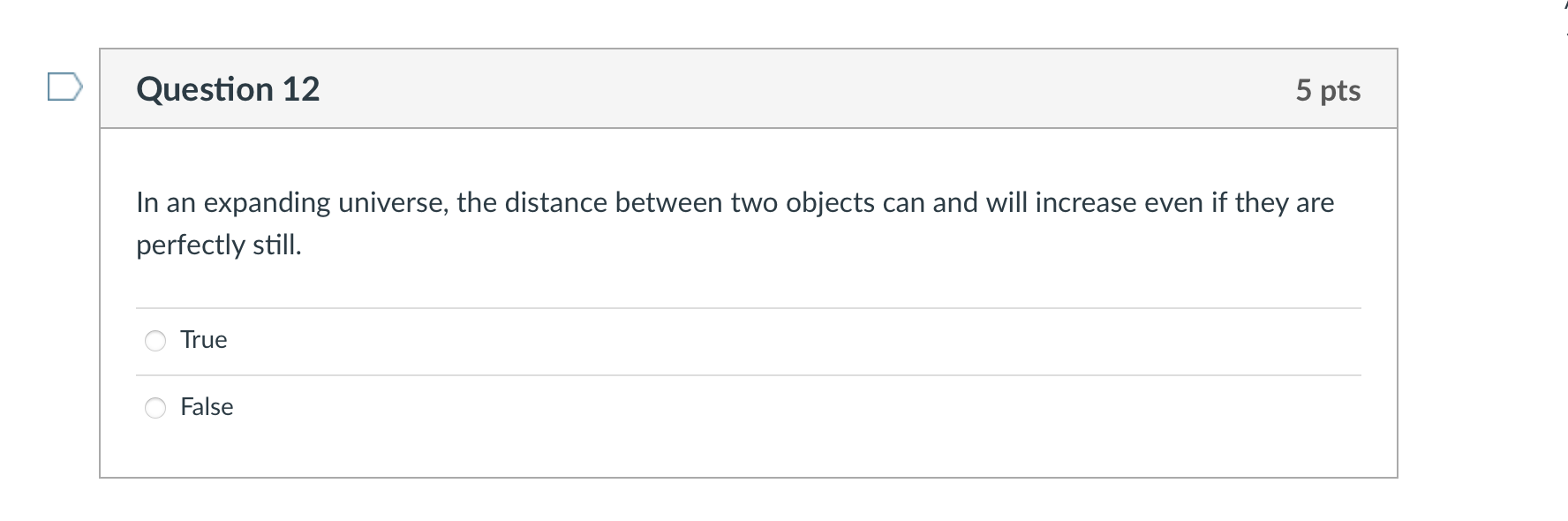Click inside the Question 12 answer area

pyautogui.click(x=749, y=300)
